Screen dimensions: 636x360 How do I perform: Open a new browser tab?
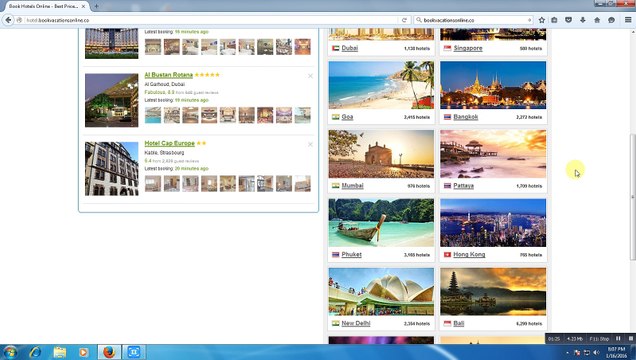96,6
